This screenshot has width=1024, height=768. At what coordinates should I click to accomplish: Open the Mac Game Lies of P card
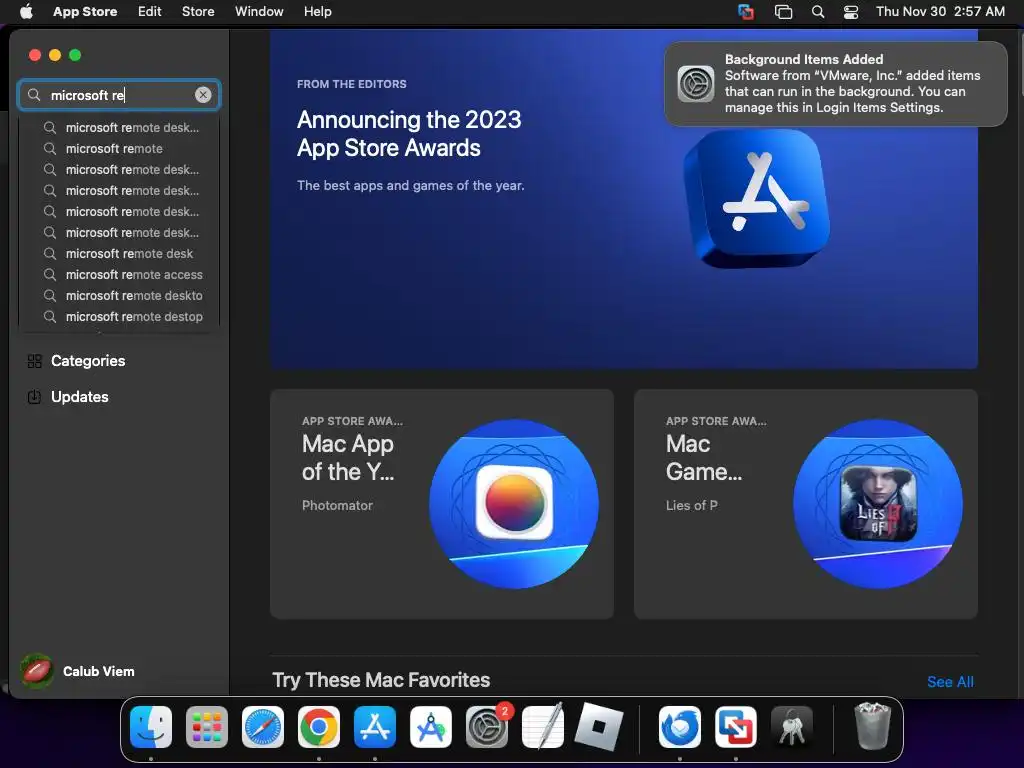pos(805,504)
